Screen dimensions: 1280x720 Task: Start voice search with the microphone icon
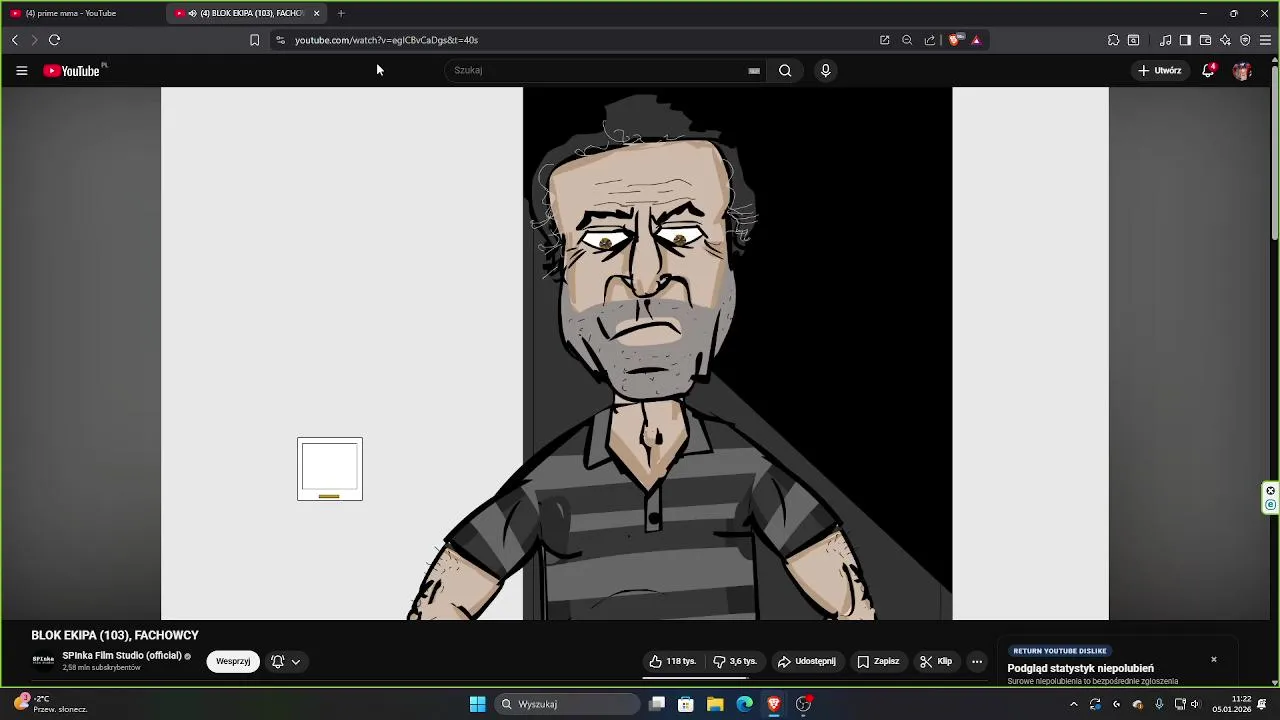pyautogui.click(x=825, y=70)
